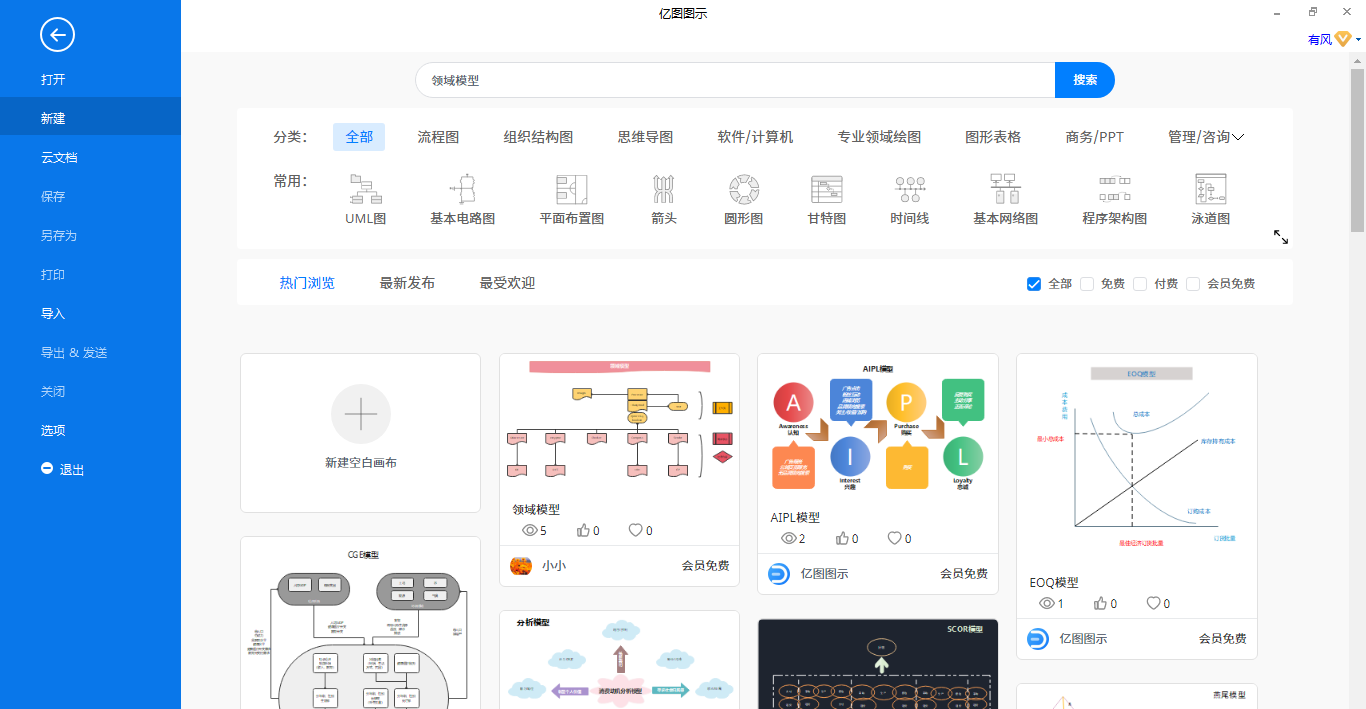Toggle the 全部 filter checkbox
Viewport: 1366px width, 709px height.
(1034, 284)
